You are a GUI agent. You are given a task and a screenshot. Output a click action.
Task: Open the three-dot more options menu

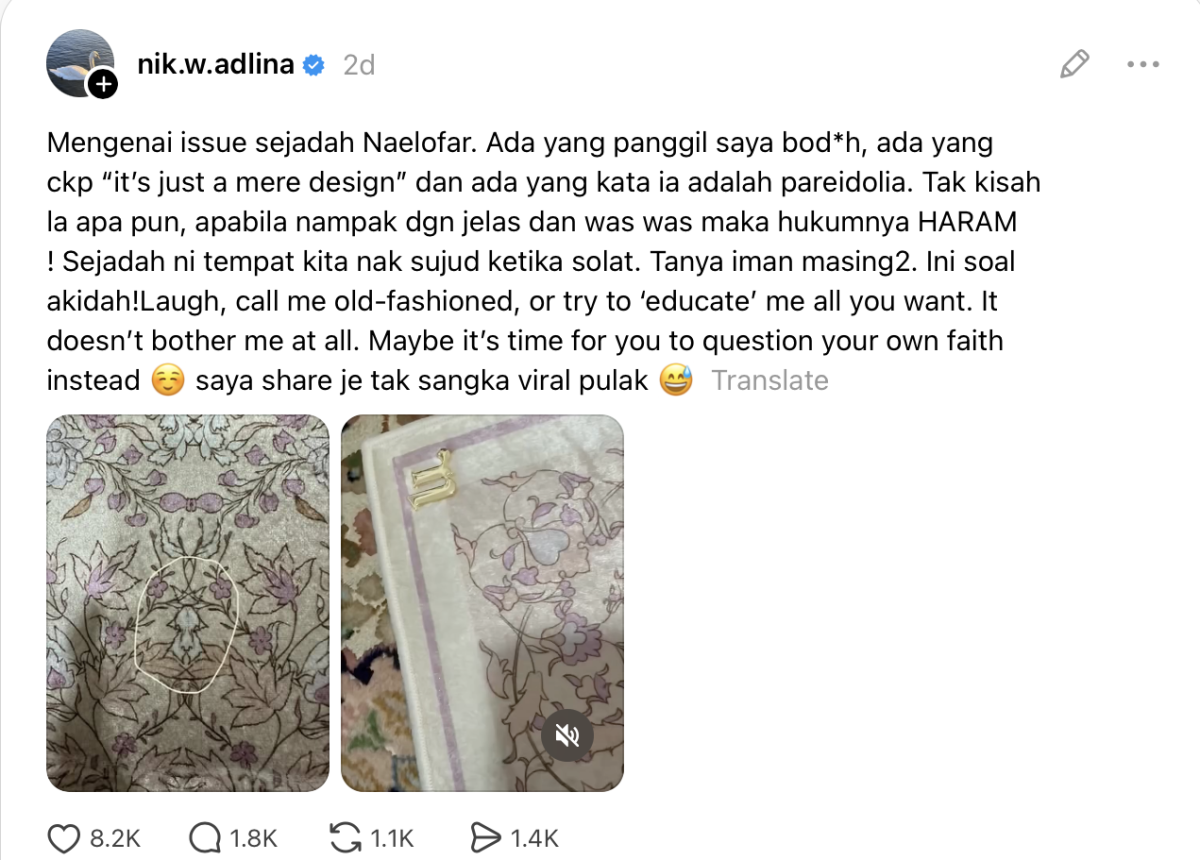(1142, 65)
